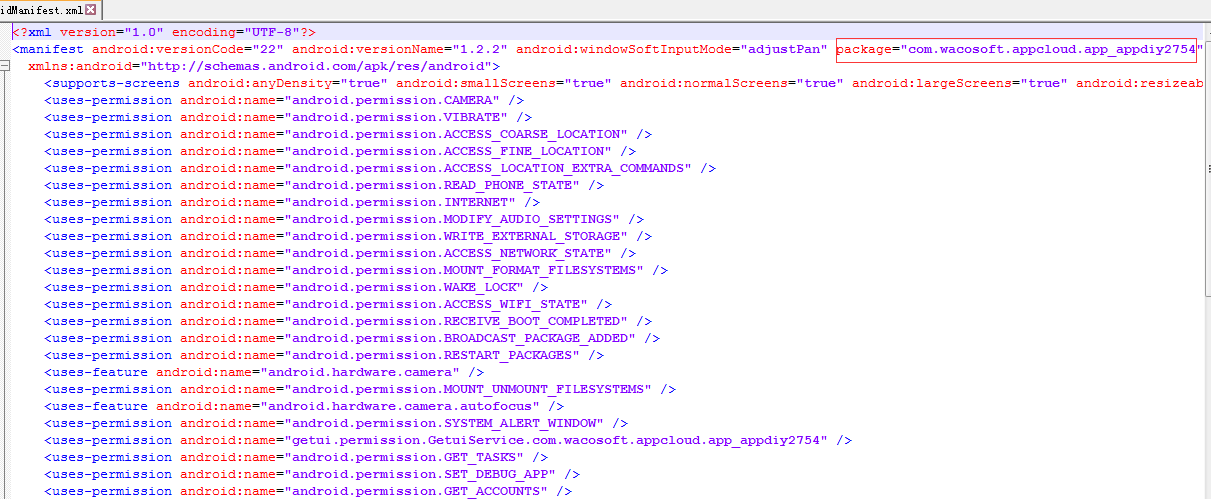Viewport: 1211px width, 499px height.
Task: Click the ACCESS_LOCATION_EXTRA_COMMANDS permission line
Action: click(x=380, y=168)
